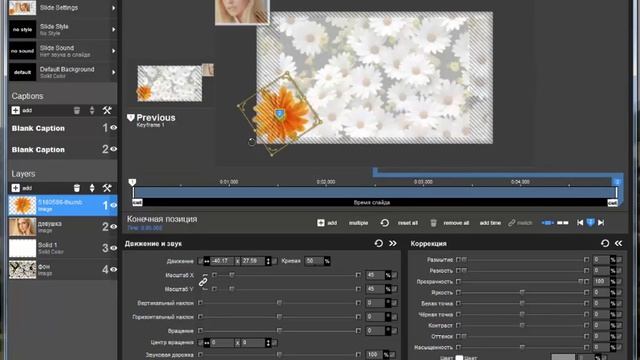The image size is (640, 360).
Task: Click keyframe 2 marker on timeline
Action: (x=617, y=182)
